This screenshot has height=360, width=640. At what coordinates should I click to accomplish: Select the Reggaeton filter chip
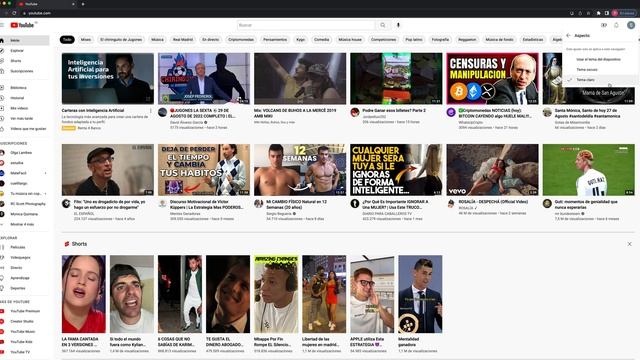(467, 40)
